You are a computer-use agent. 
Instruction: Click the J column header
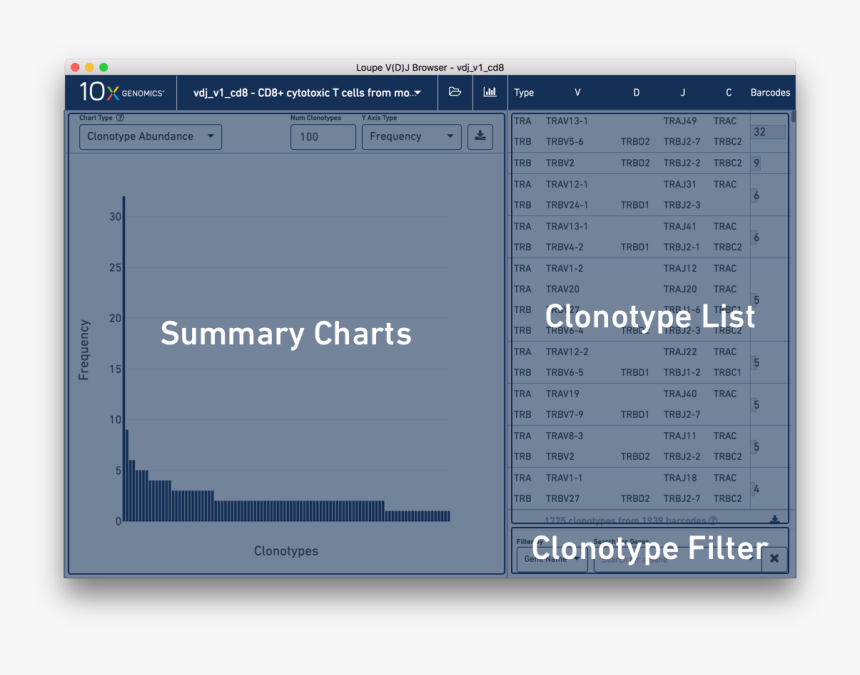(683, 93)
